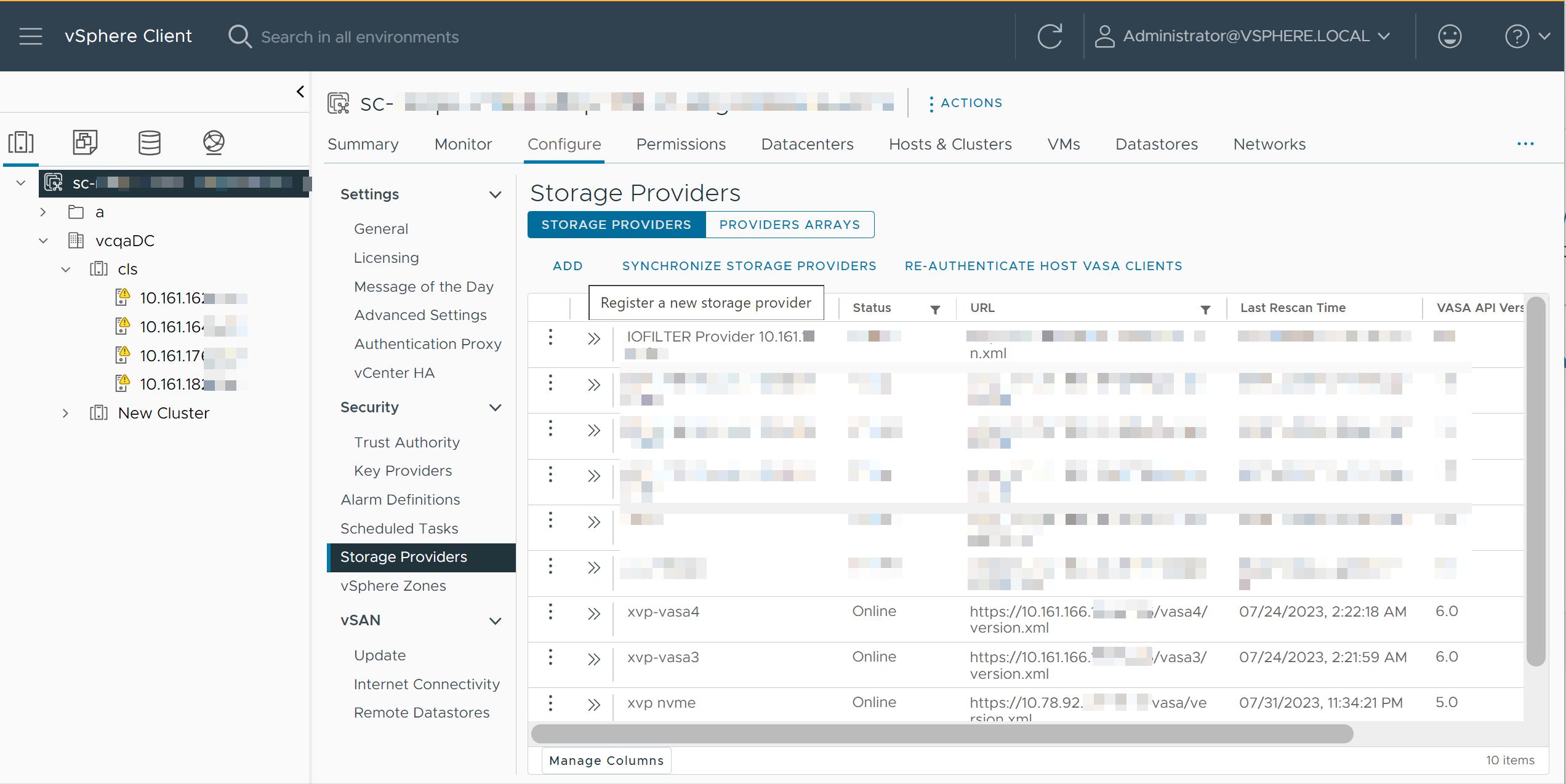Expand details of xvp-vasa3 row

pyautogui.click(x=593, y=659)
